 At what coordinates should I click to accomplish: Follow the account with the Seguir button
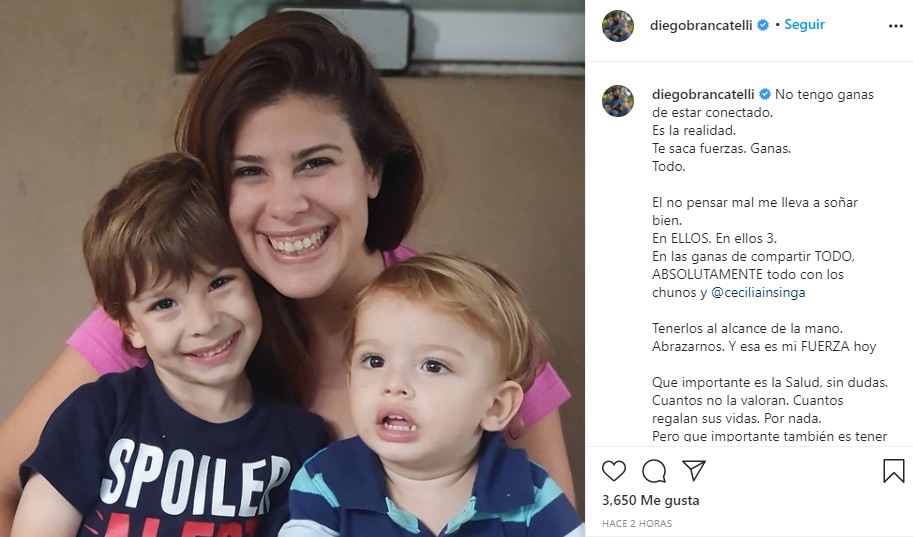[x=804, y=24]
